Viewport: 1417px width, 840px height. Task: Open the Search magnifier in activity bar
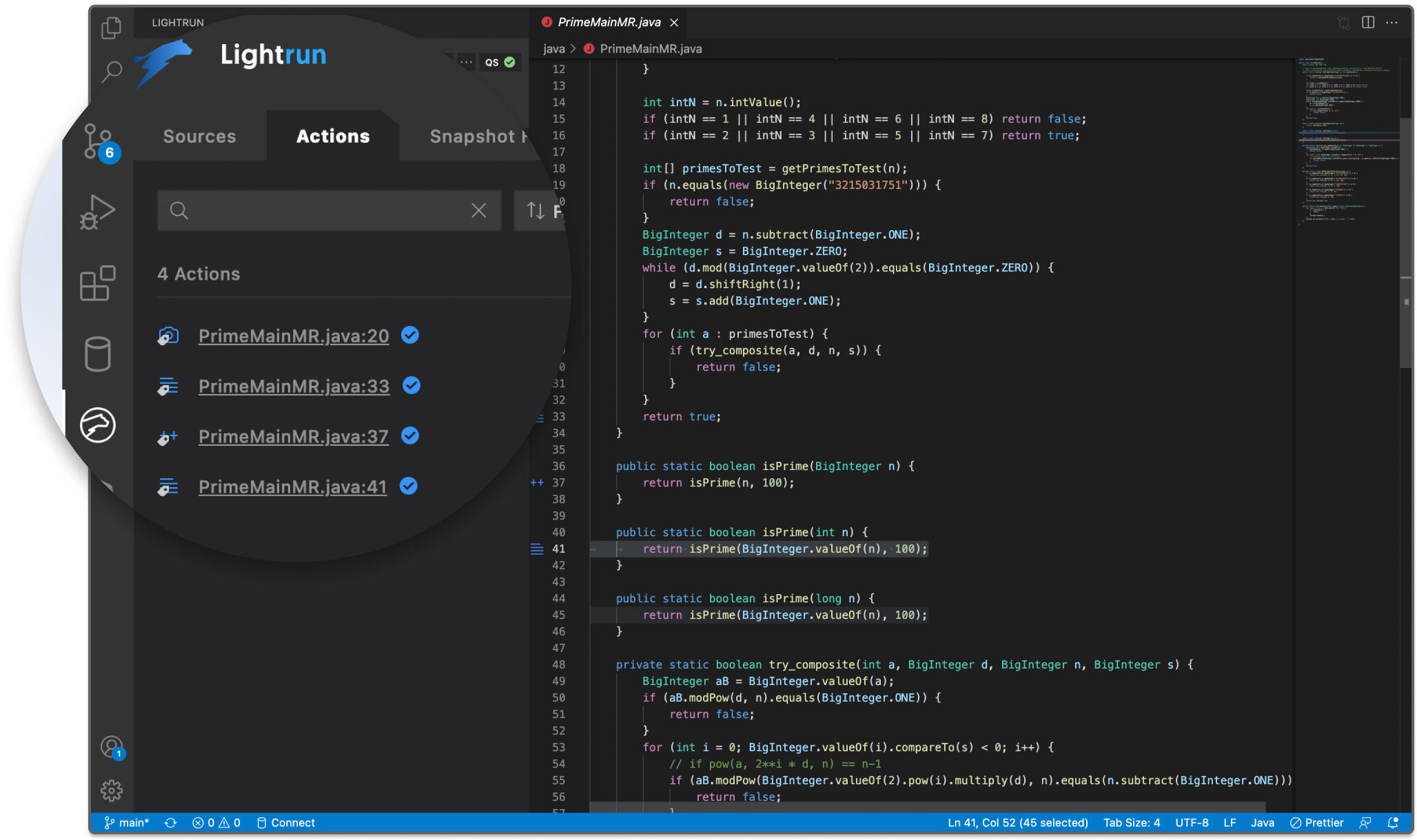111,71
